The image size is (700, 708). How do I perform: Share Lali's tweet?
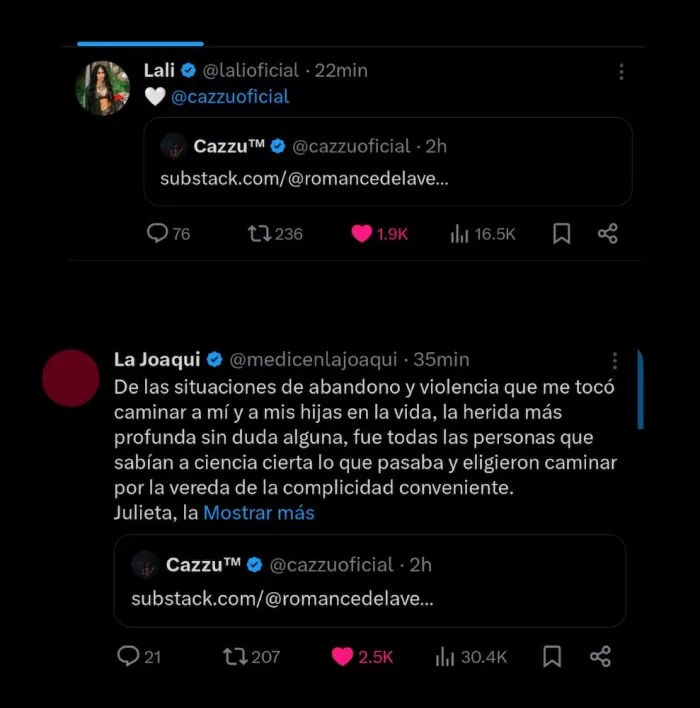click(x=607, y=234)
